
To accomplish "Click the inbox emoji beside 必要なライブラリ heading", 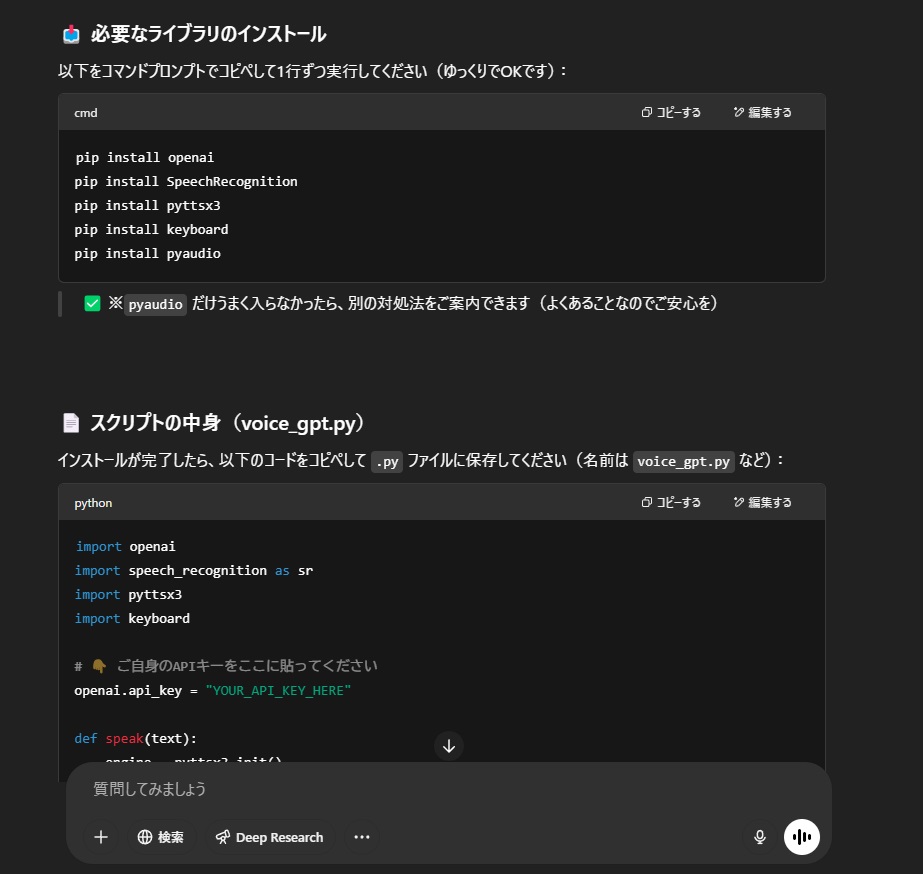I will tap(71, 34).
